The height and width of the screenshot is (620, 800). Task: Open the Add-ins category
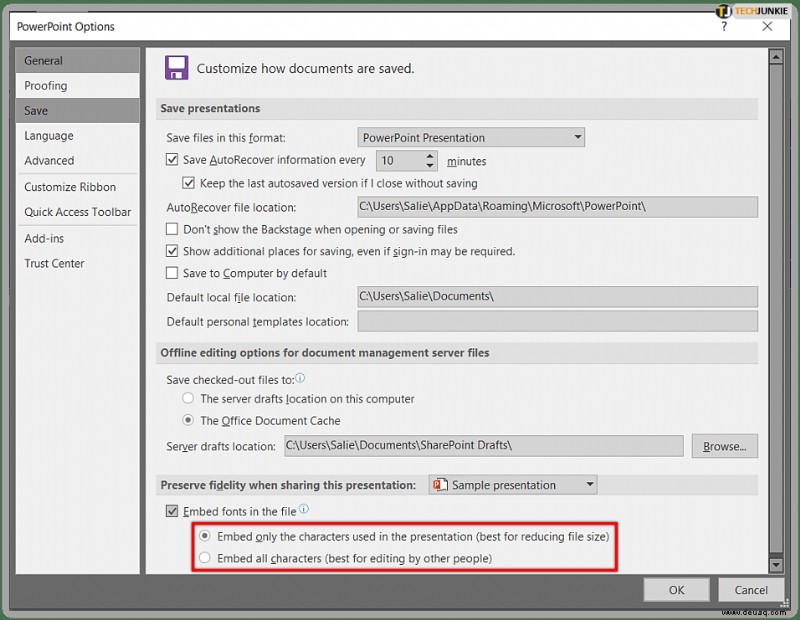click(78, 238)
